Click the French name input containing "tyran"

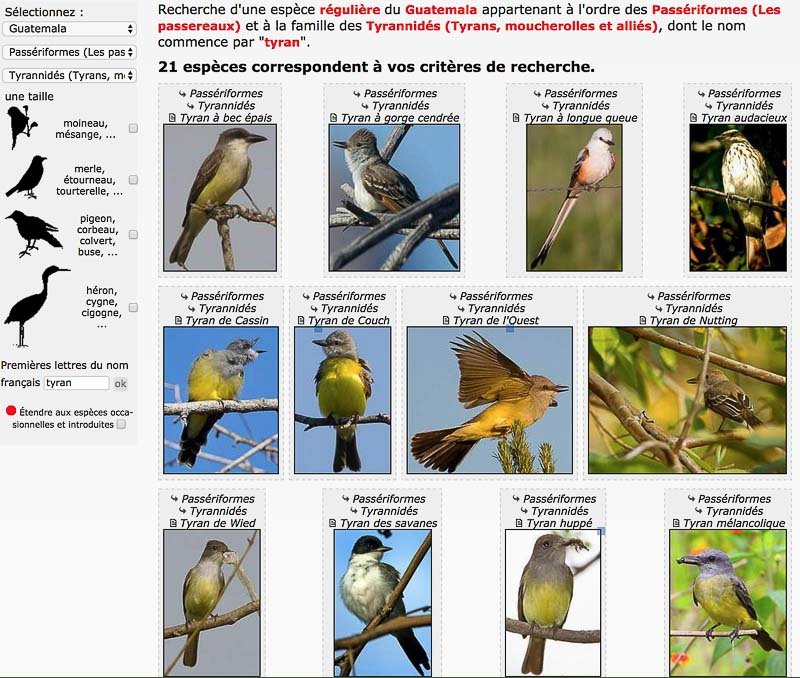[77, 383]
